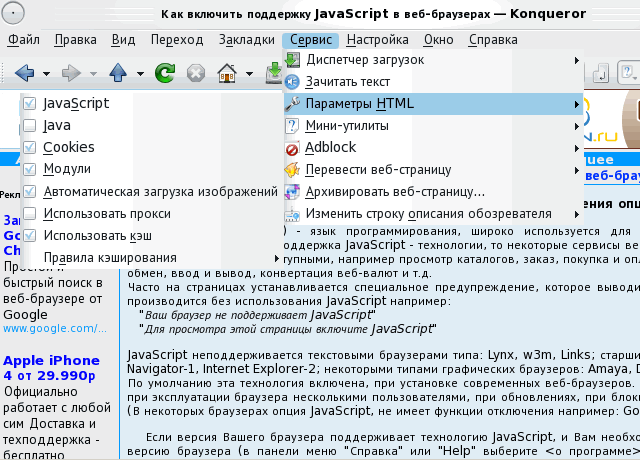Click the Stop loading icon
Viewport: 640px width, 460px height.
click(196, 74)
